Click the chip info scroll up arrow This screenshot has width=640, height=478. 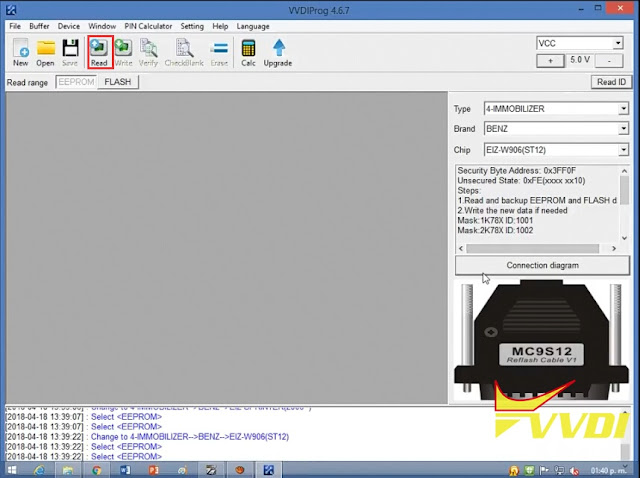[624, 171]
